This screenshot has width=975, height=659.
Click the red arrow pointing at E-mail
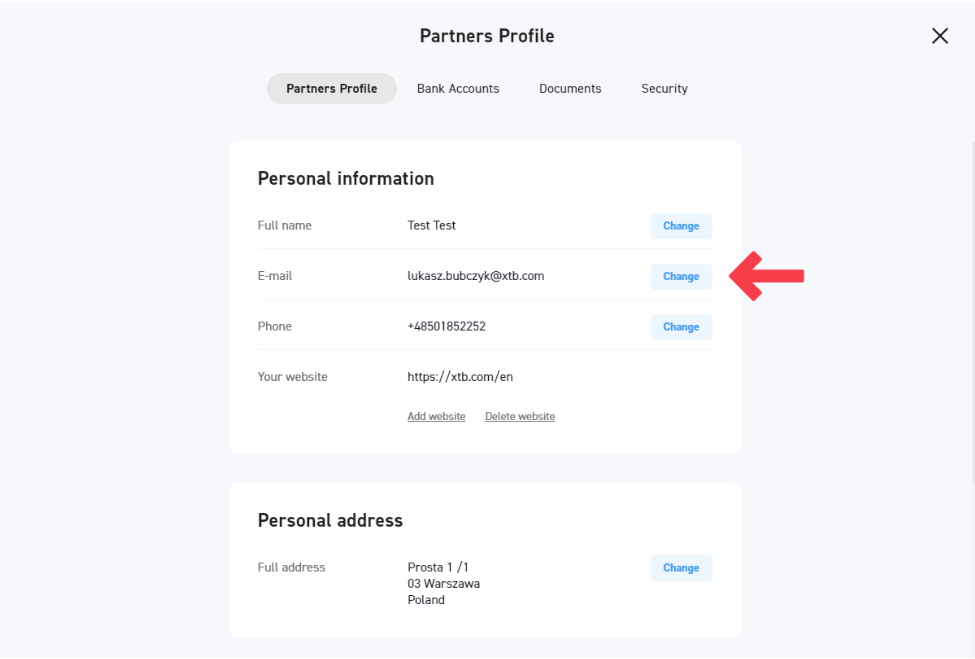tap(767, 276)
